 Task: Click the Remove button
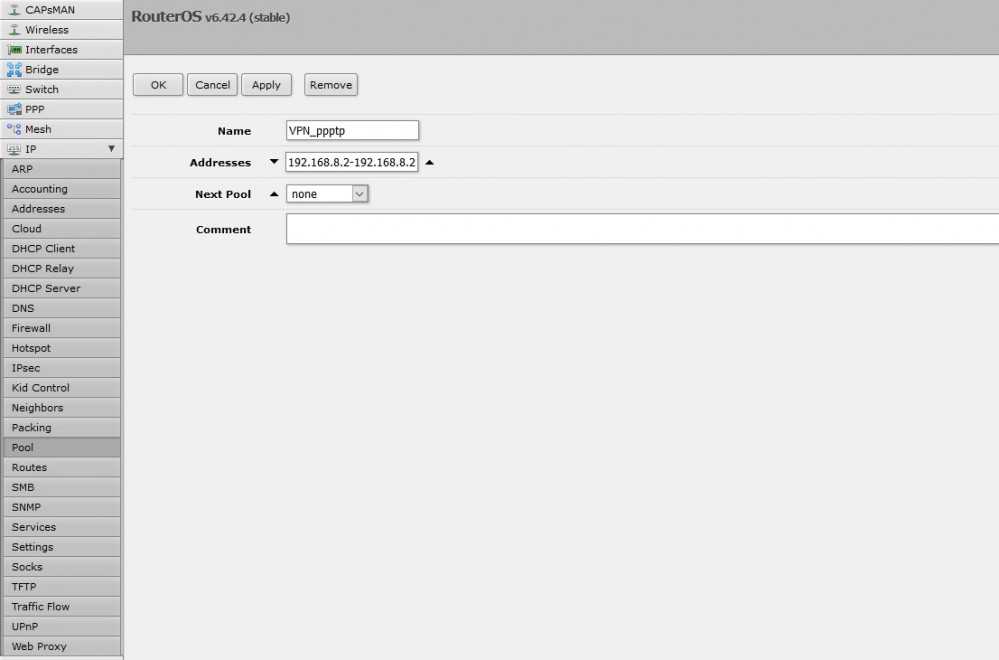point(331,85)
